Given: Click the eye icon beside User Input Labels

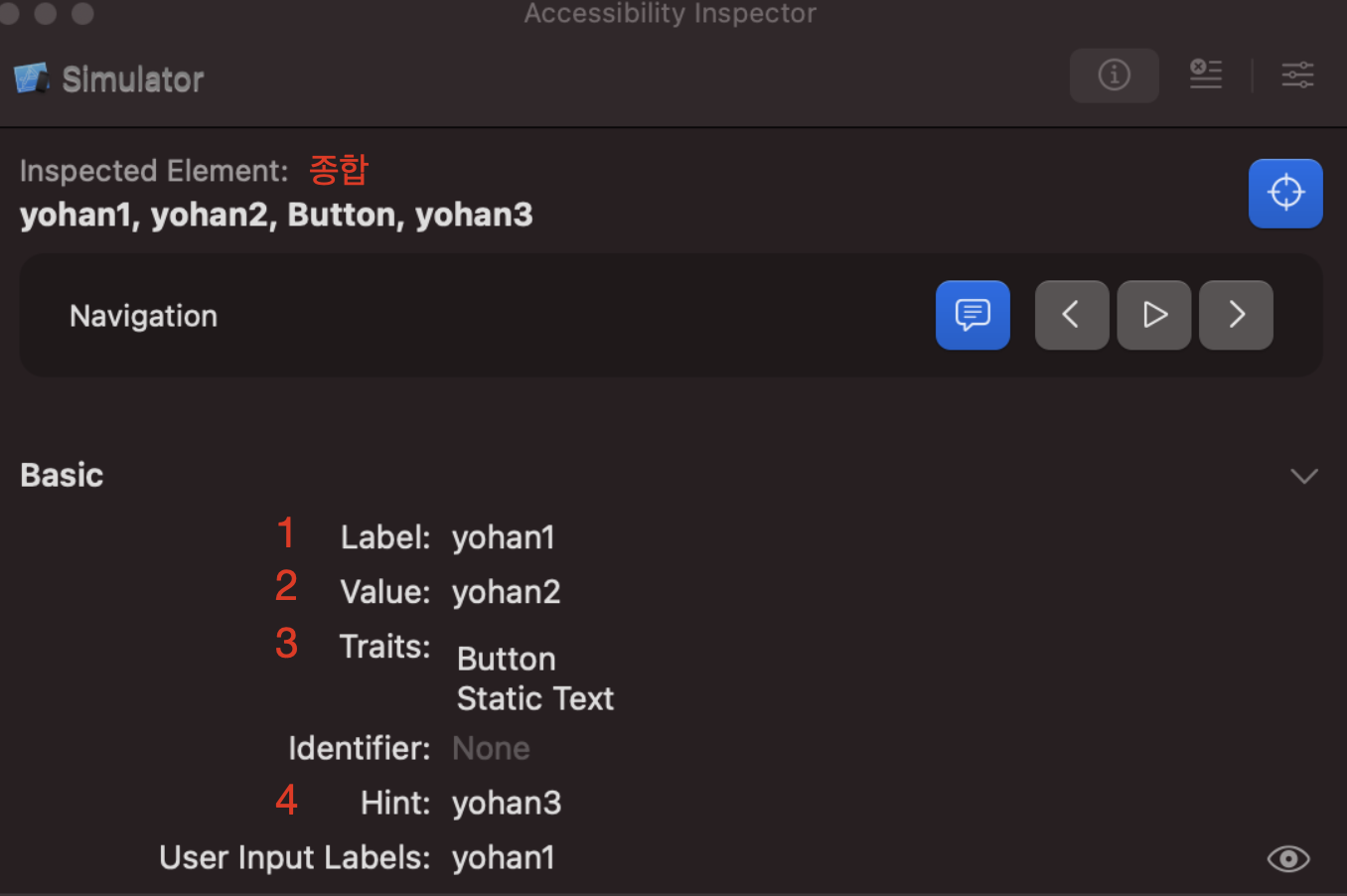Looking at the screenshot, I should point(1288,859).
